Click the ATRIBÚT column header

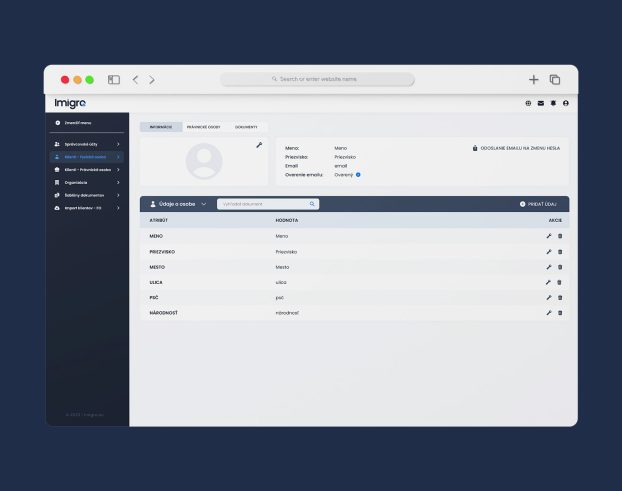click(159, 220)
